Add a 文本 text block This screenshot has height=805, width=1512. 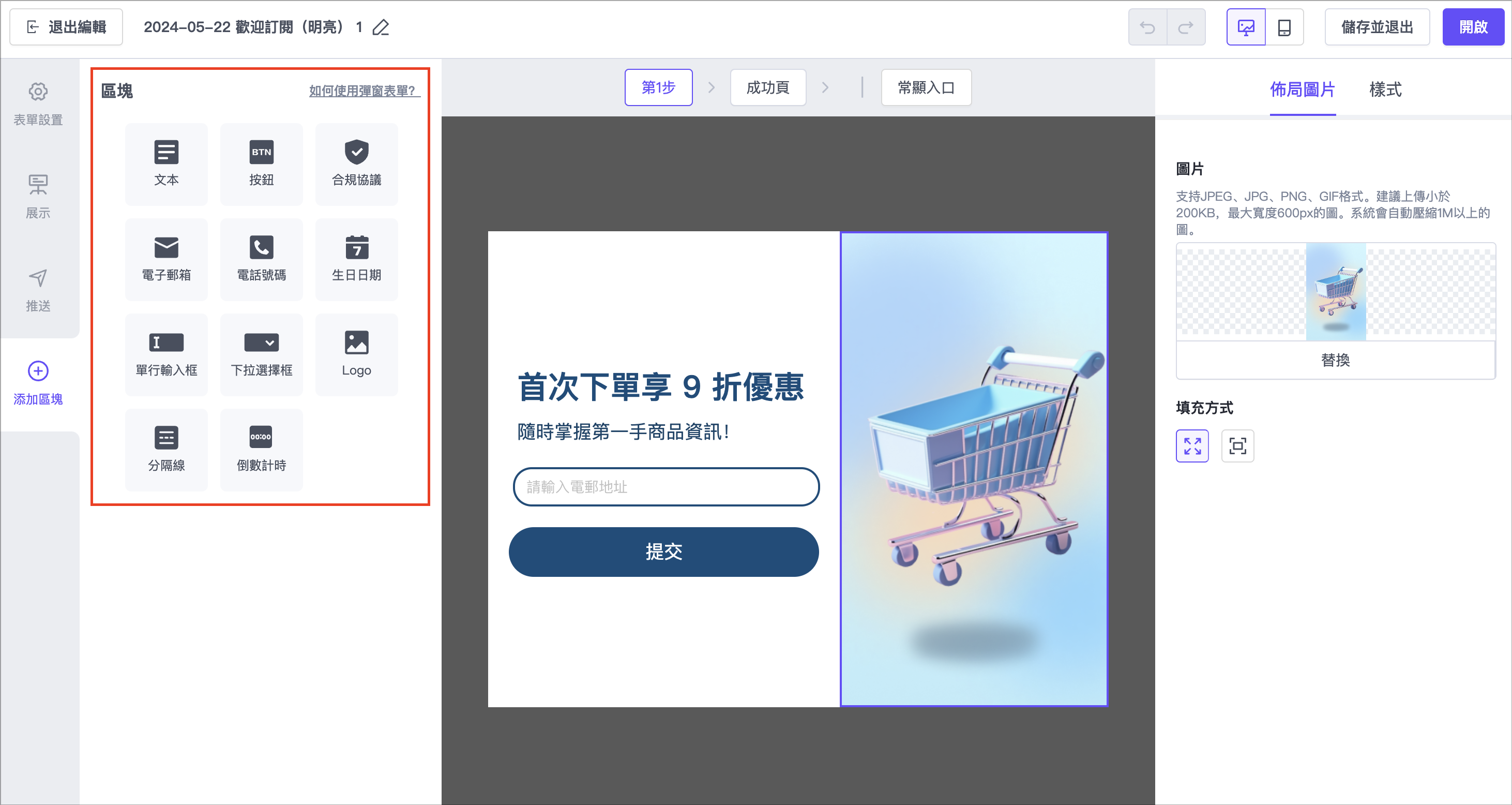click(166, 164)
